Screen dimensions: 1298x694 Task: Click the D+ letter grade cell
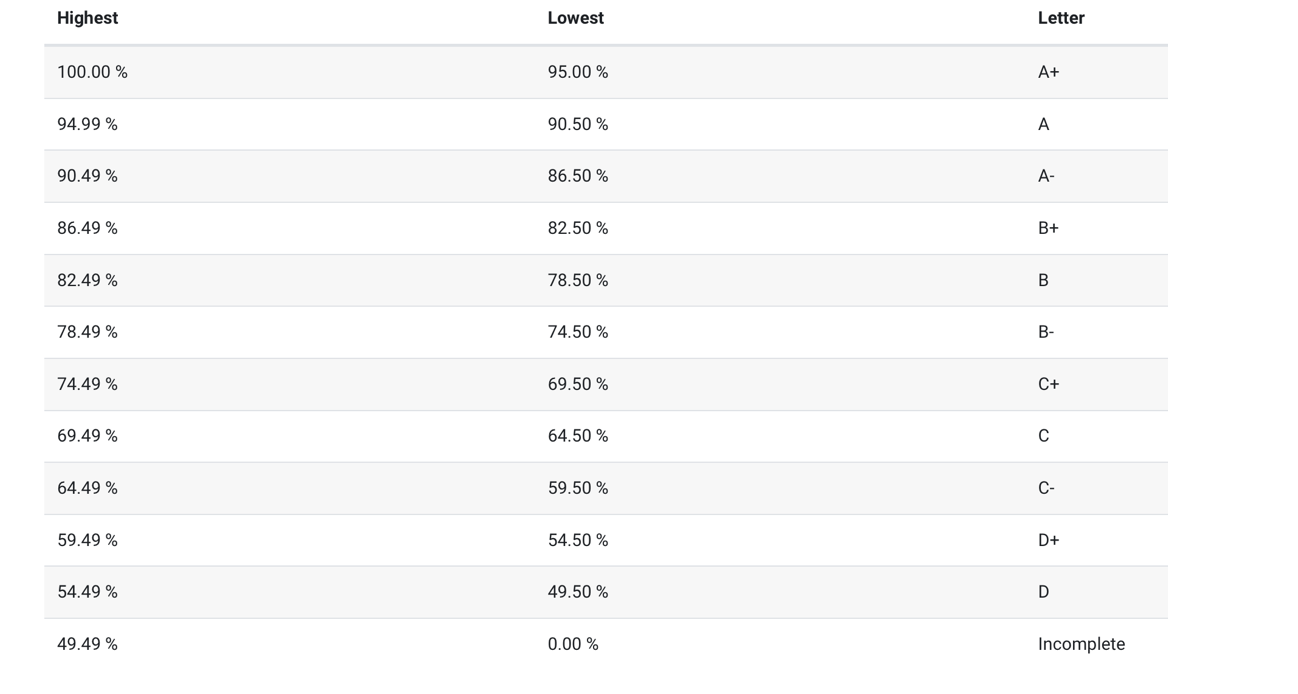point(1048,540)
